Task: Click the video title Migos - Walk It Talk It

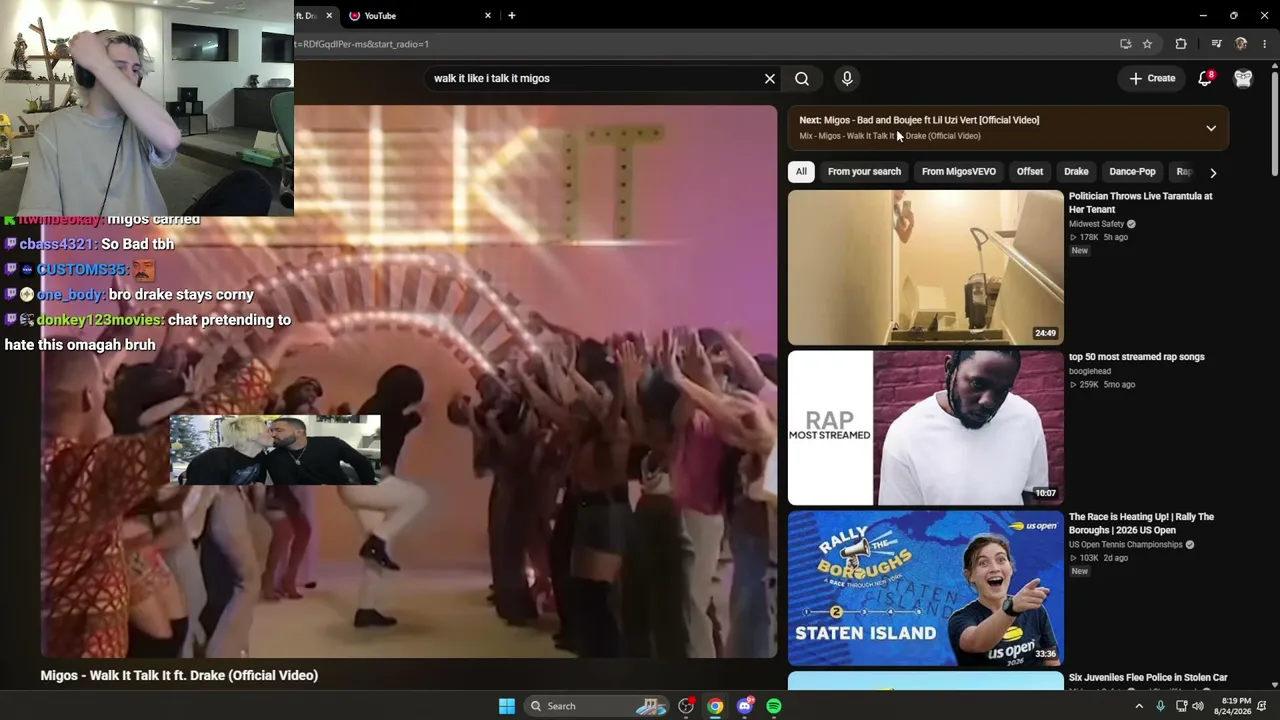Action: click(179, 676)
